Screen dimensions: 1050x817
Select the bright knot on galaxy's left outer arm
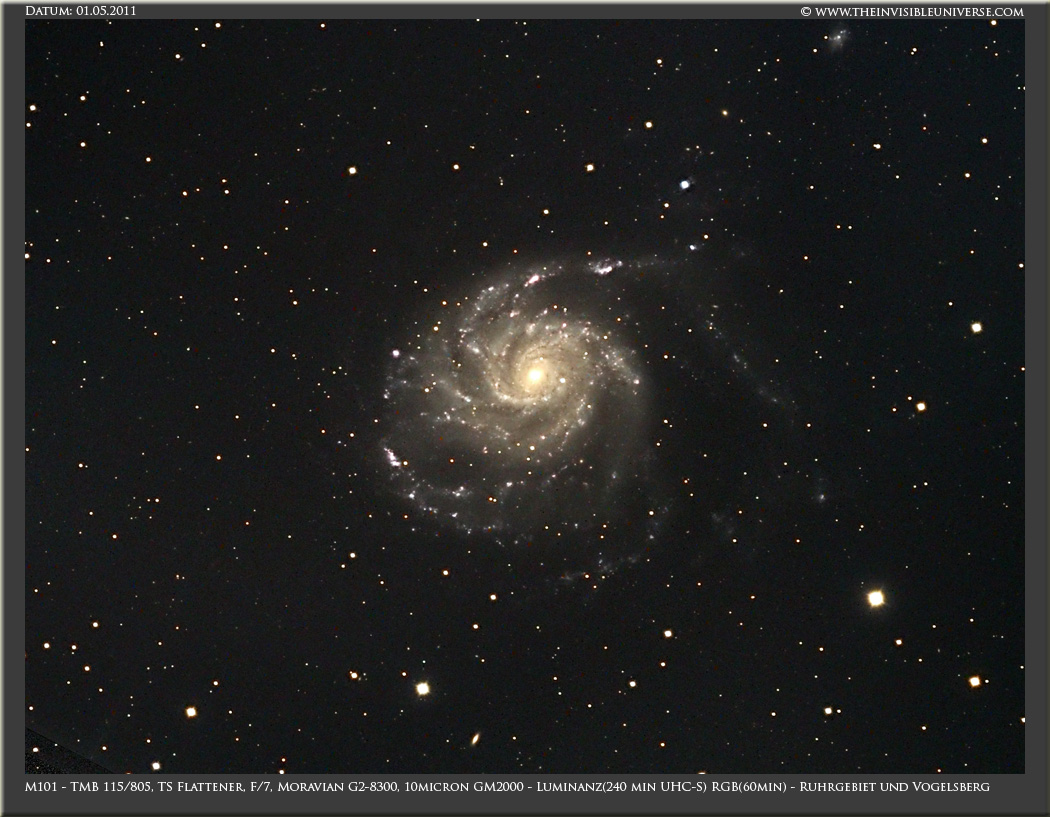click(x=392, y=457)
